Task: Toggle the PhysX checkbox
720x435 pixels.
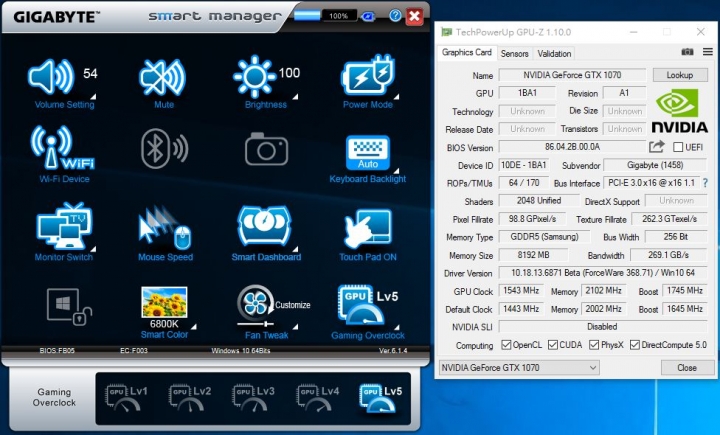Action: (x=594, y=345)
